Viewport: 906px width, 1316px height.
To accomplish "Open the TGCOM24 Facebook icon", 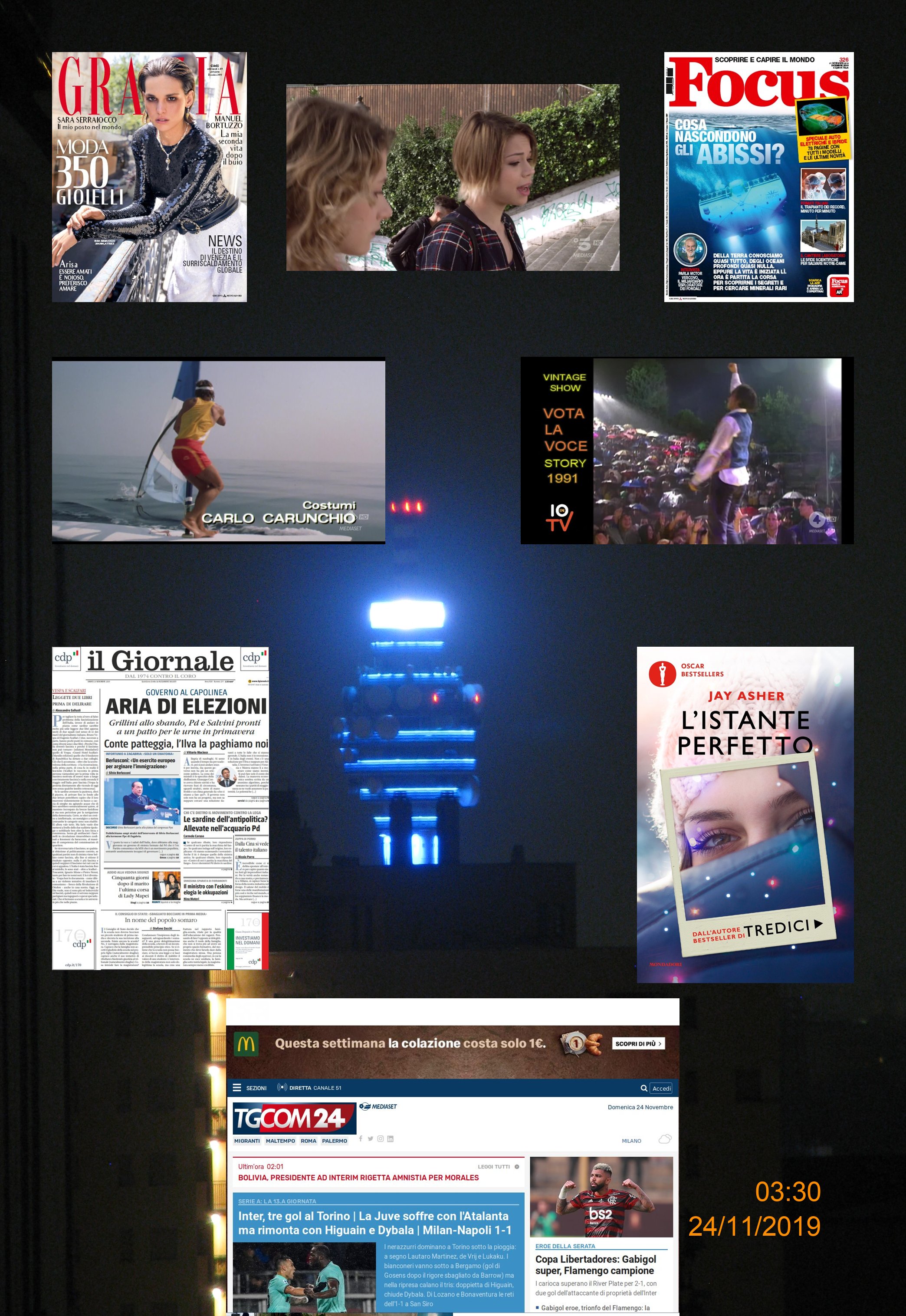I will (361, 1138).
